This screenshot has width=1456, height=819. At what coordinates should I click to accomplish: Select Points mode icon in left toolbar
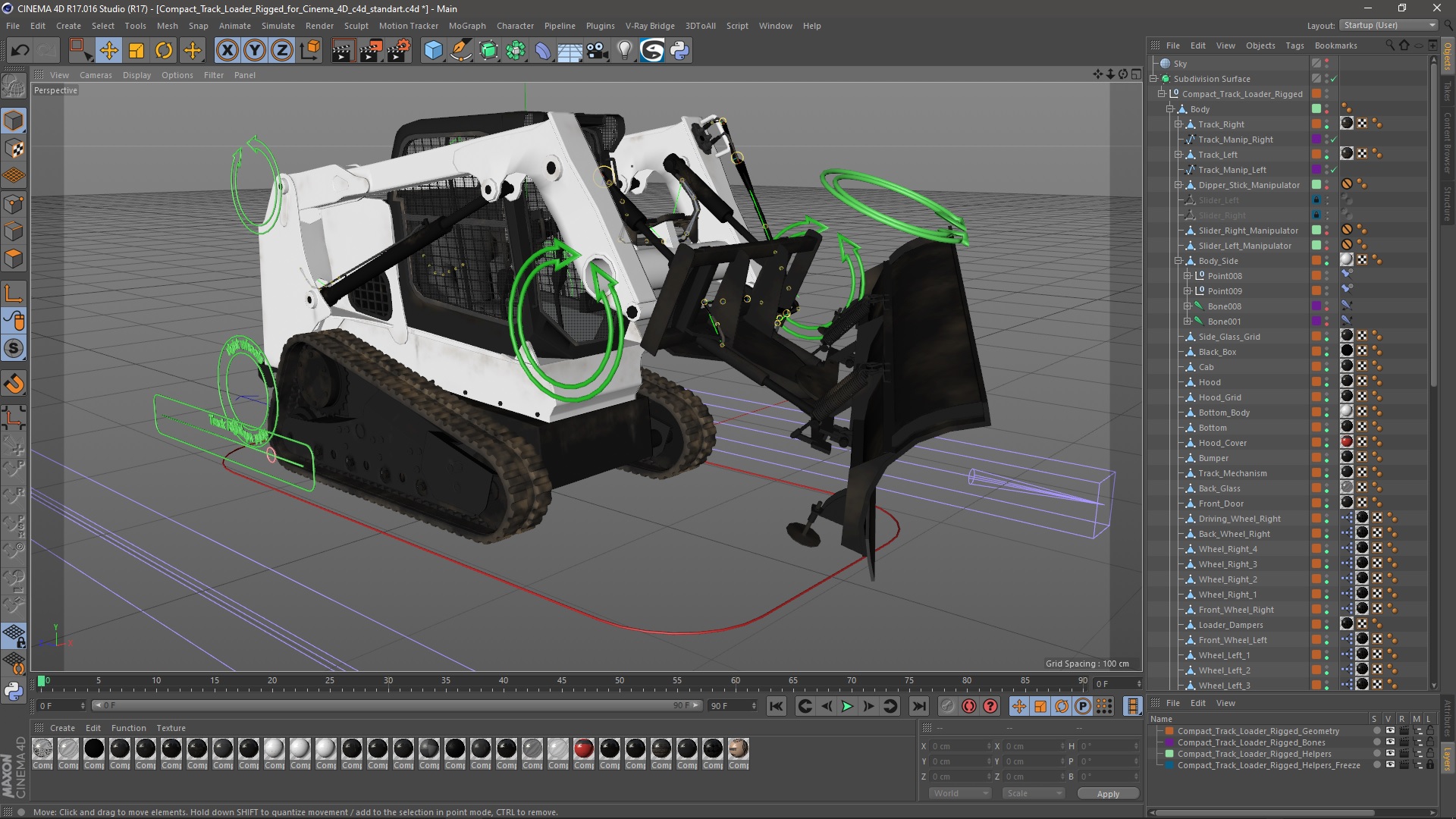pyautogui.click(x=14, y=204)
